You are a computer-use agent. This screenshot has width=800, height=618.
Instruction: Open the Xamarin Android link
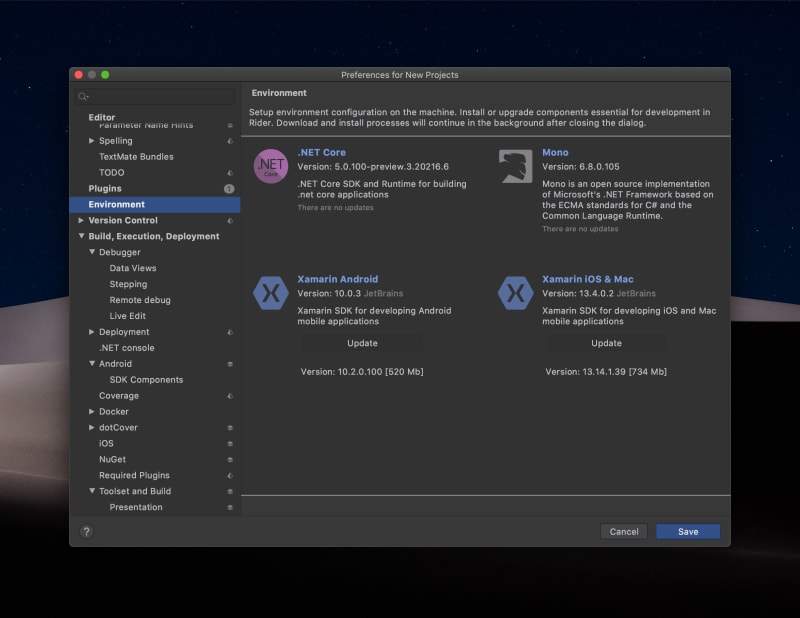(338, 279)
